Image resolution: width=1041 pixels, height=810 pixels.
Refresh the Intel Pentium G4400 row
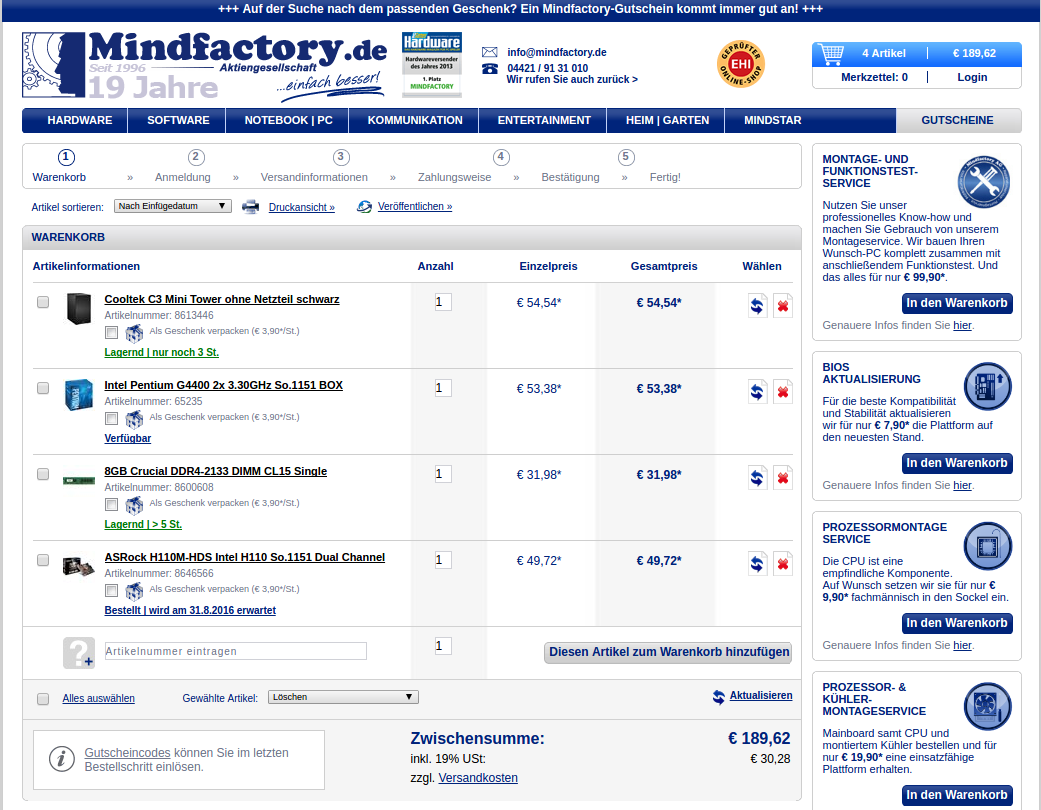(757, 392)
